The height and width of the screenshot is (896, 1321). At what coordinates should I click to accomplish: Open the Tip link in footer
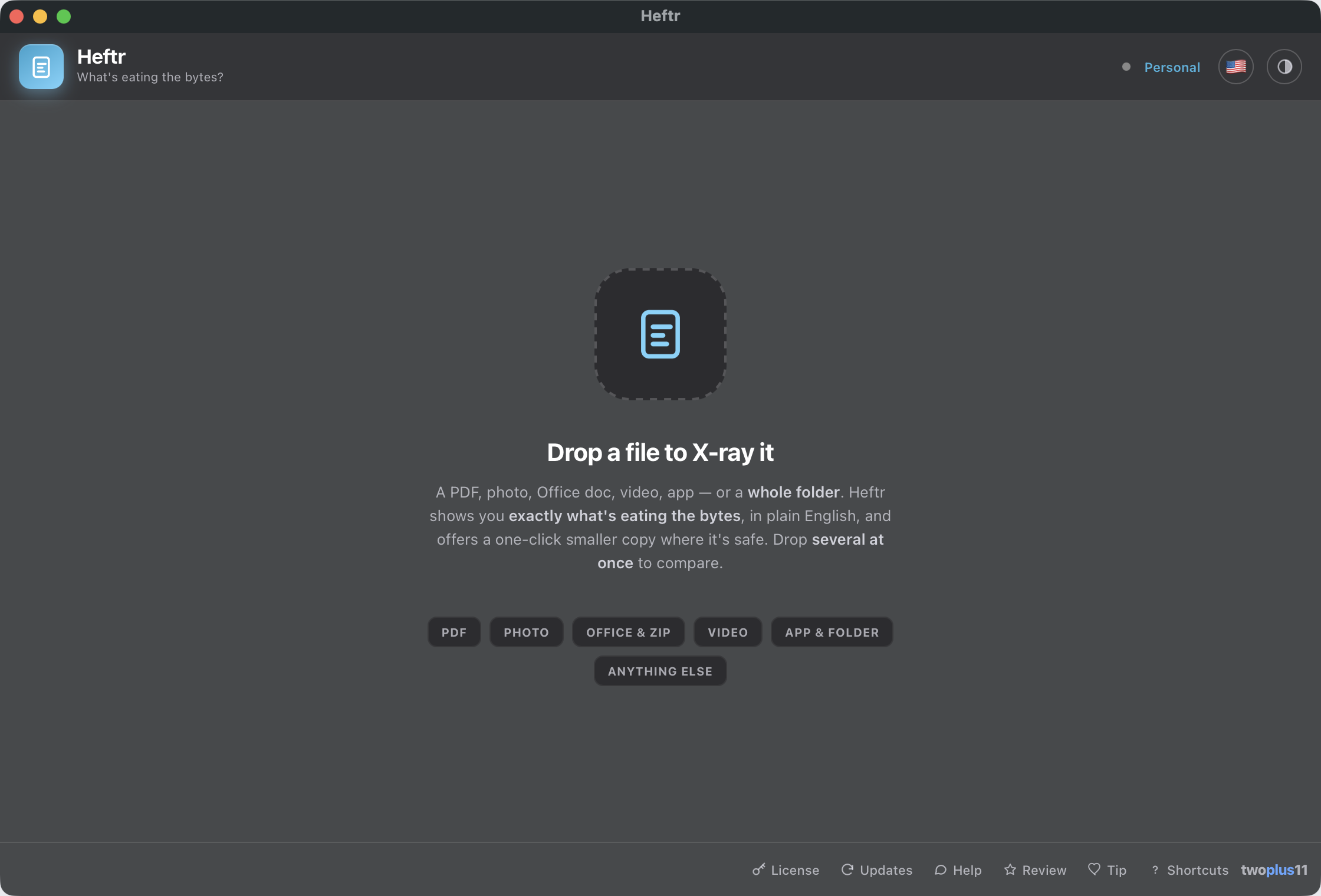[x=1107, y=870]
